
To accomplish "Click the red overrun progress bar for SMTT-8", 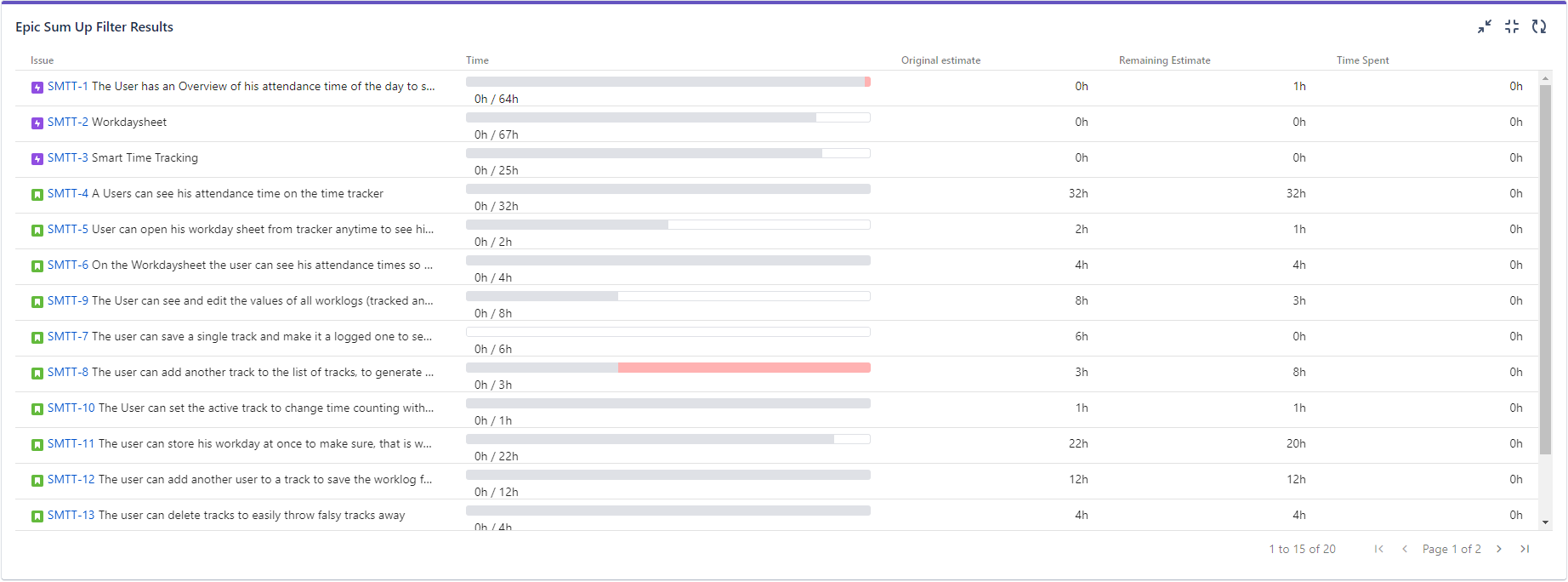I will click(x=744, y=367).
